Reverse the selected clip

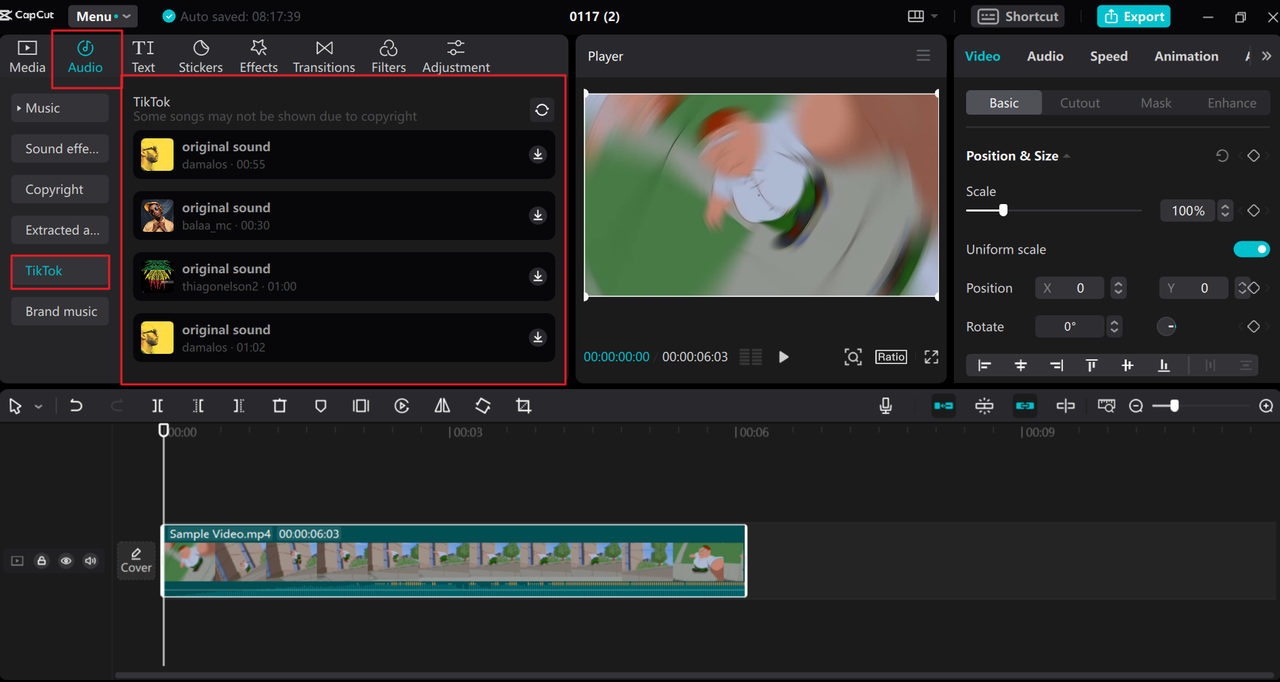(x=402, y=406)
